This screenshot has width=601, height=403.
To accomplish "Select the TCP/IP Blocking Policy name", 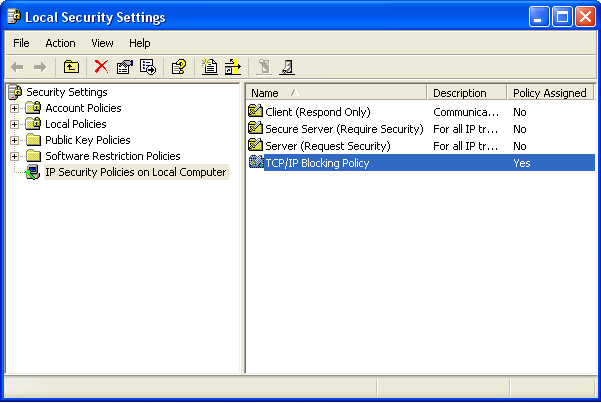I will (317, 163).
